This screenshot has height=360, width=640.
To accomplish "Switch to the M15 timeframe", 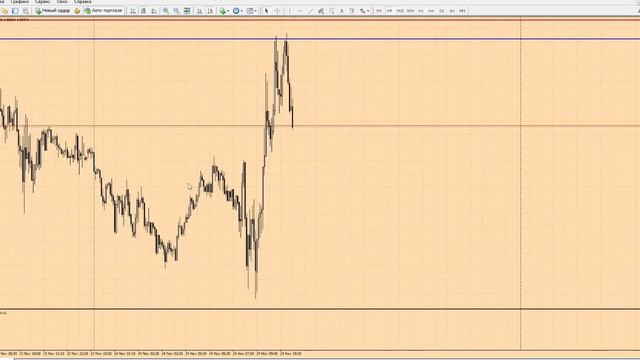I will click(x=400, y=11).
